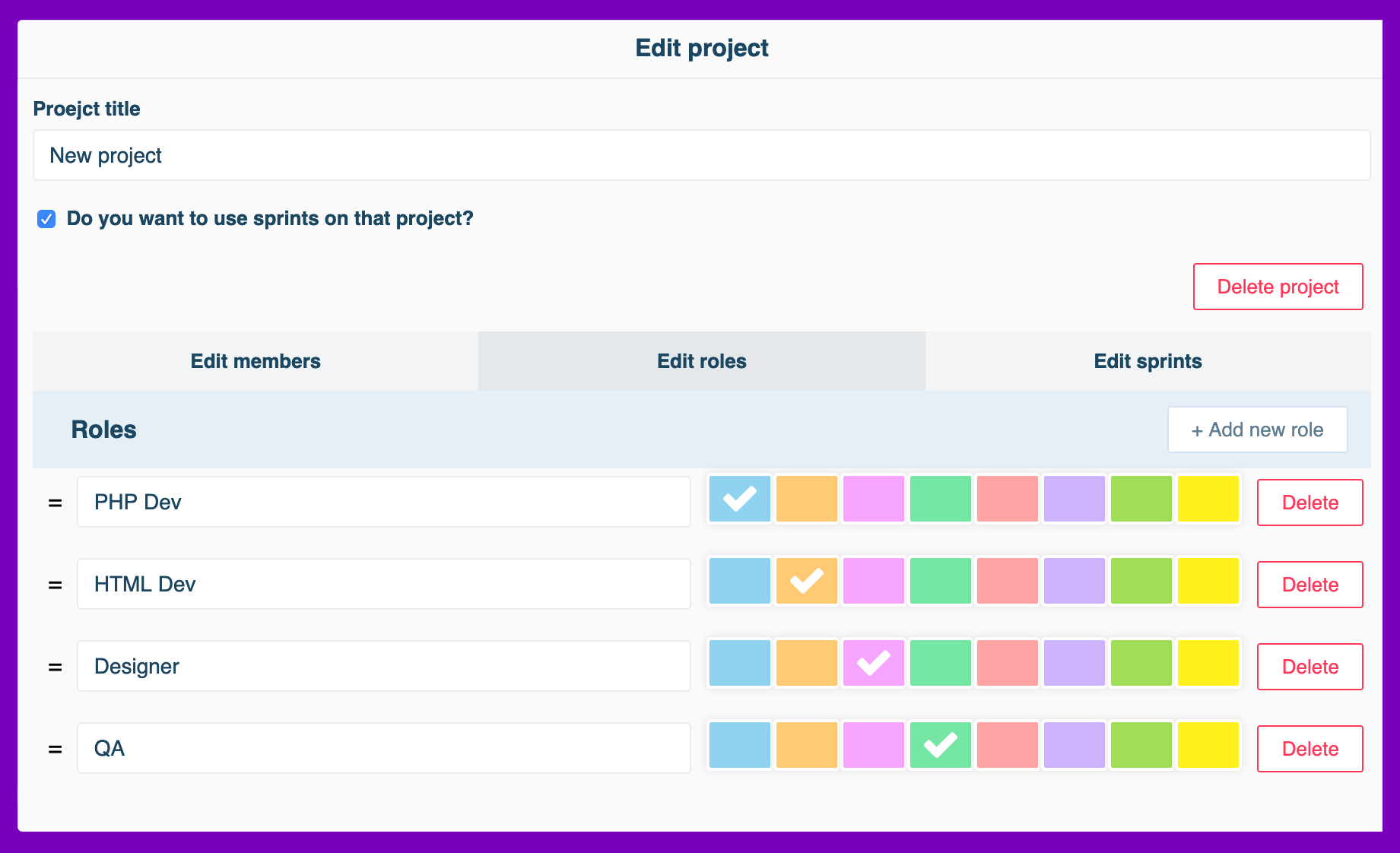Open the Edit sprints tab
Viewport: 1400px width, 853px height.
(1148, 361)
